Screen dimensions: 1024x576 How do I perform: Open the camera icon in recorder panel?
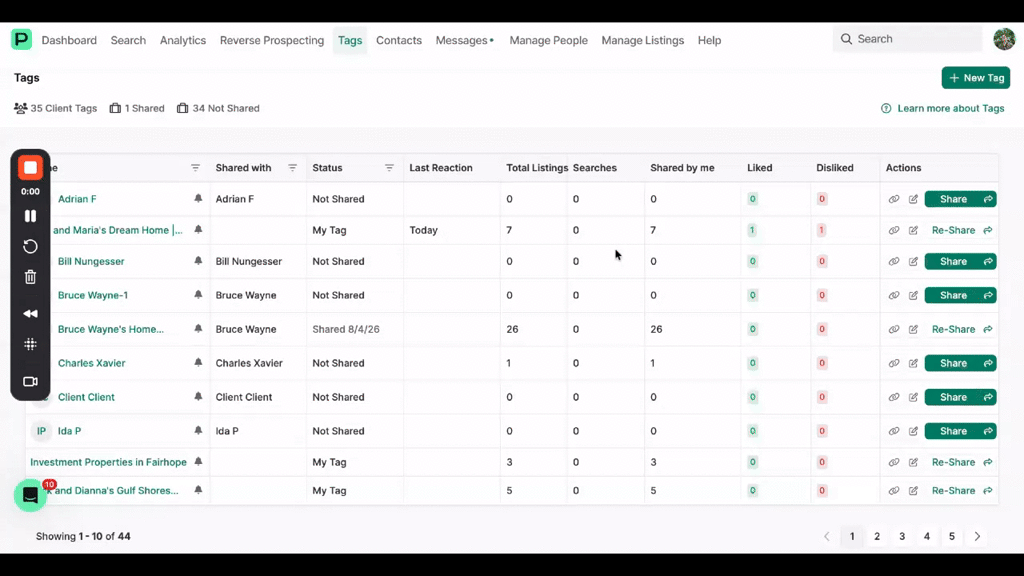tap(30, 381)
